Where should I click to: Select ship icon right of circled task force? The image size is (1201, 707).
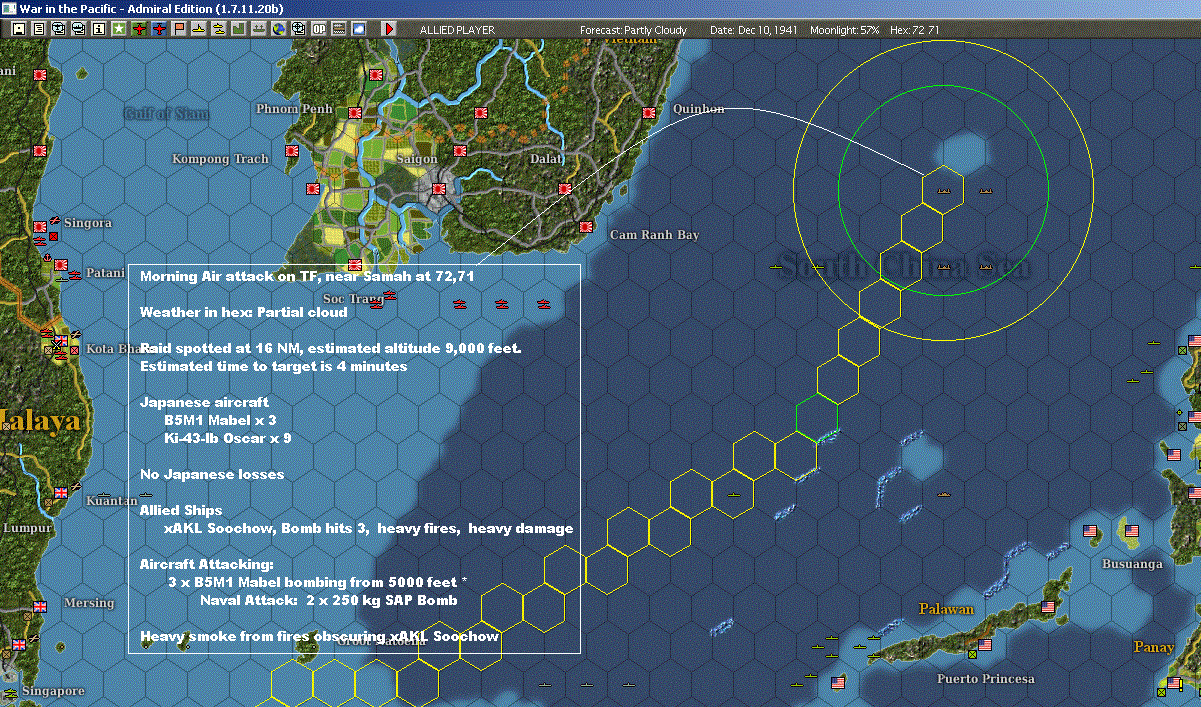point(985,189)
